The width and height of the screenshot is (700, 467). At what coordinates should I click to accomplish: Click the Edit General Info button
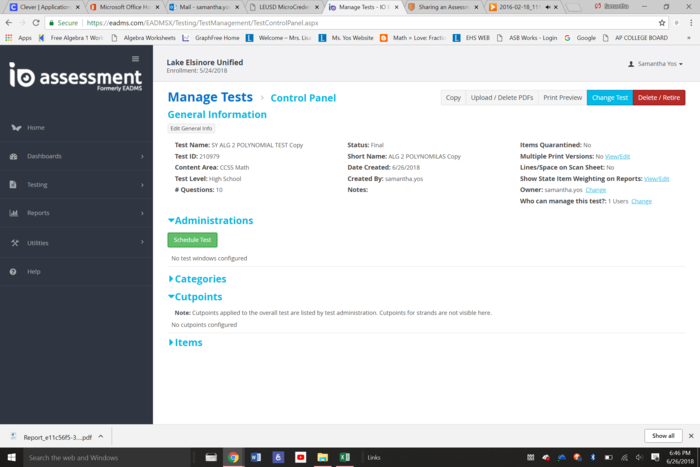(191, 128)
